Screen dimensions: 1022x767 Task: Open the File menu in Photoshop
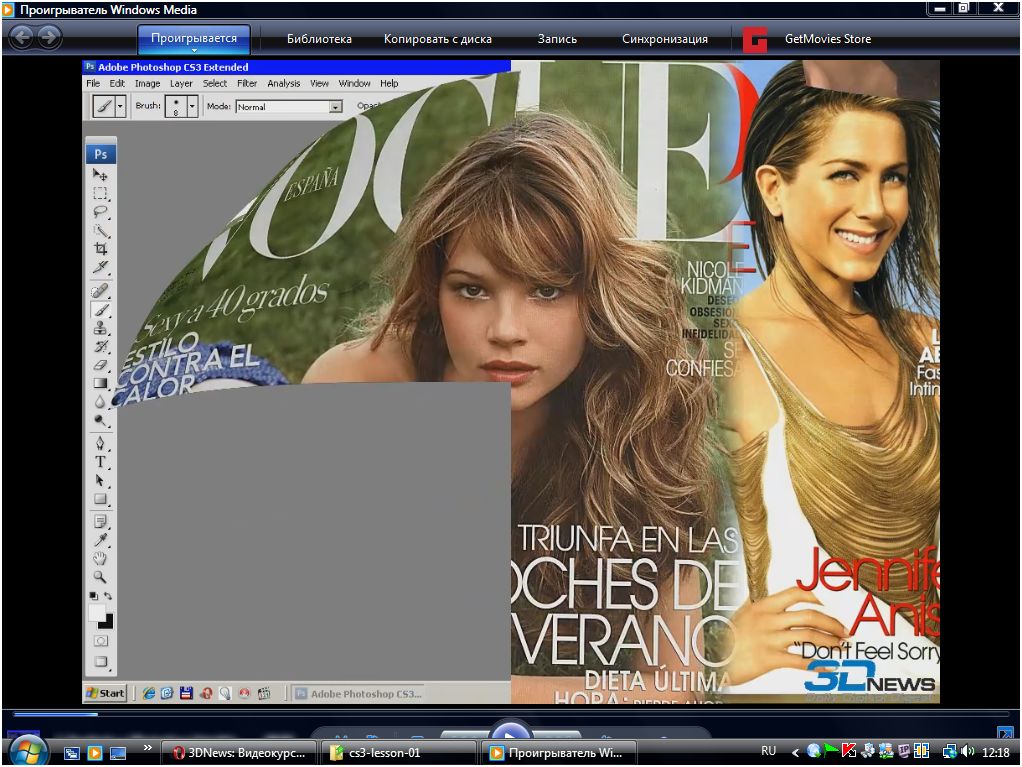click(x=93, y=83)
